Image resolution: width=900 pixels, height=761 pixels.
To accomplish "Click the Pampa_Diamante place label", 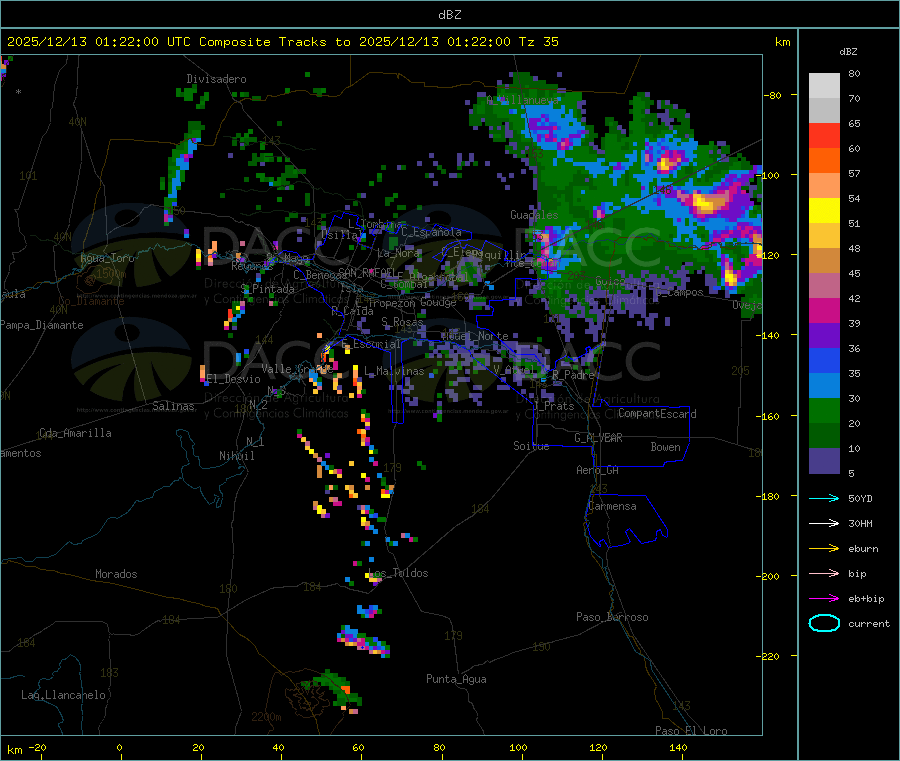I will (x=42, y=325).
